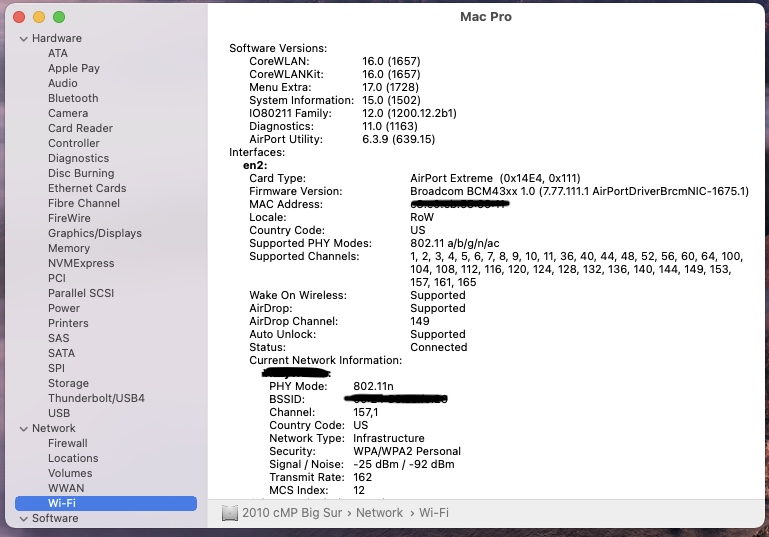
Task: Click the Firmware Version value text
Action: coord(579,191)
